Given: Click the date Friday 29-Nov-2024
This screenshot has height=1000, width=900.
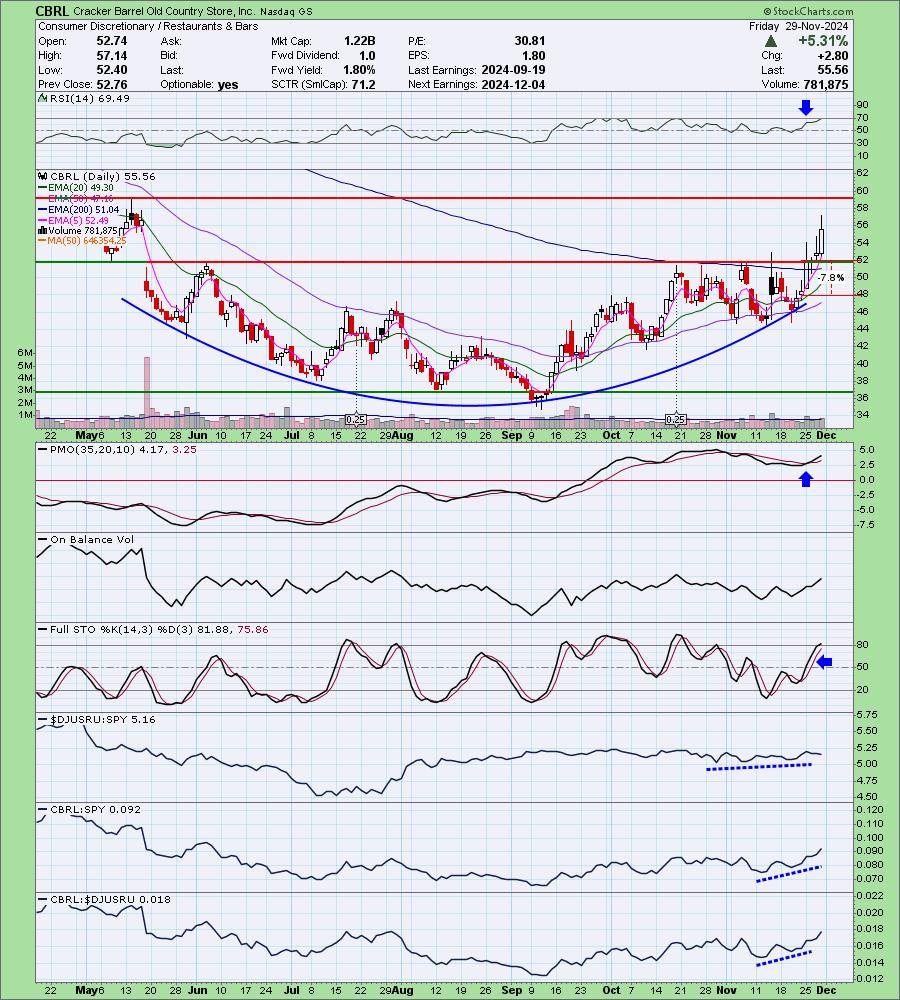Looking at the screenshot, I should tap(798, 26).
